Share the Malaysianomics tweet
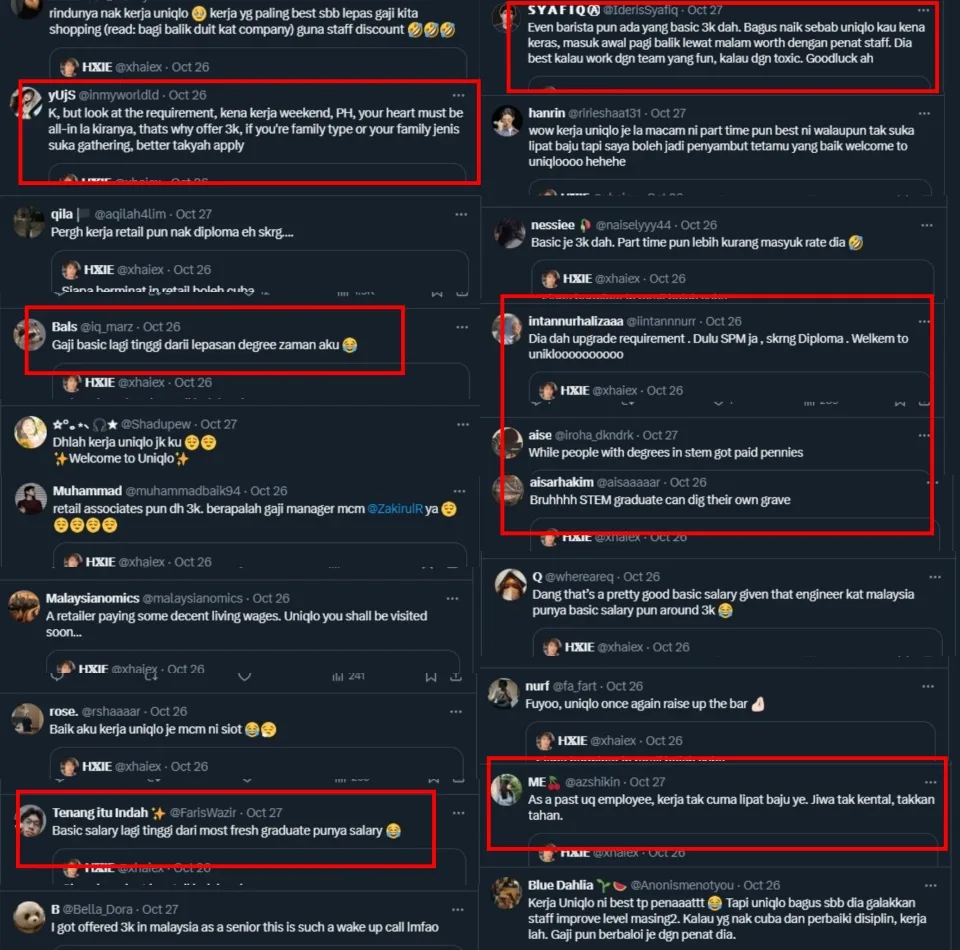The width and height of the screenshot is (960, 950). click(x=456, y=676)
